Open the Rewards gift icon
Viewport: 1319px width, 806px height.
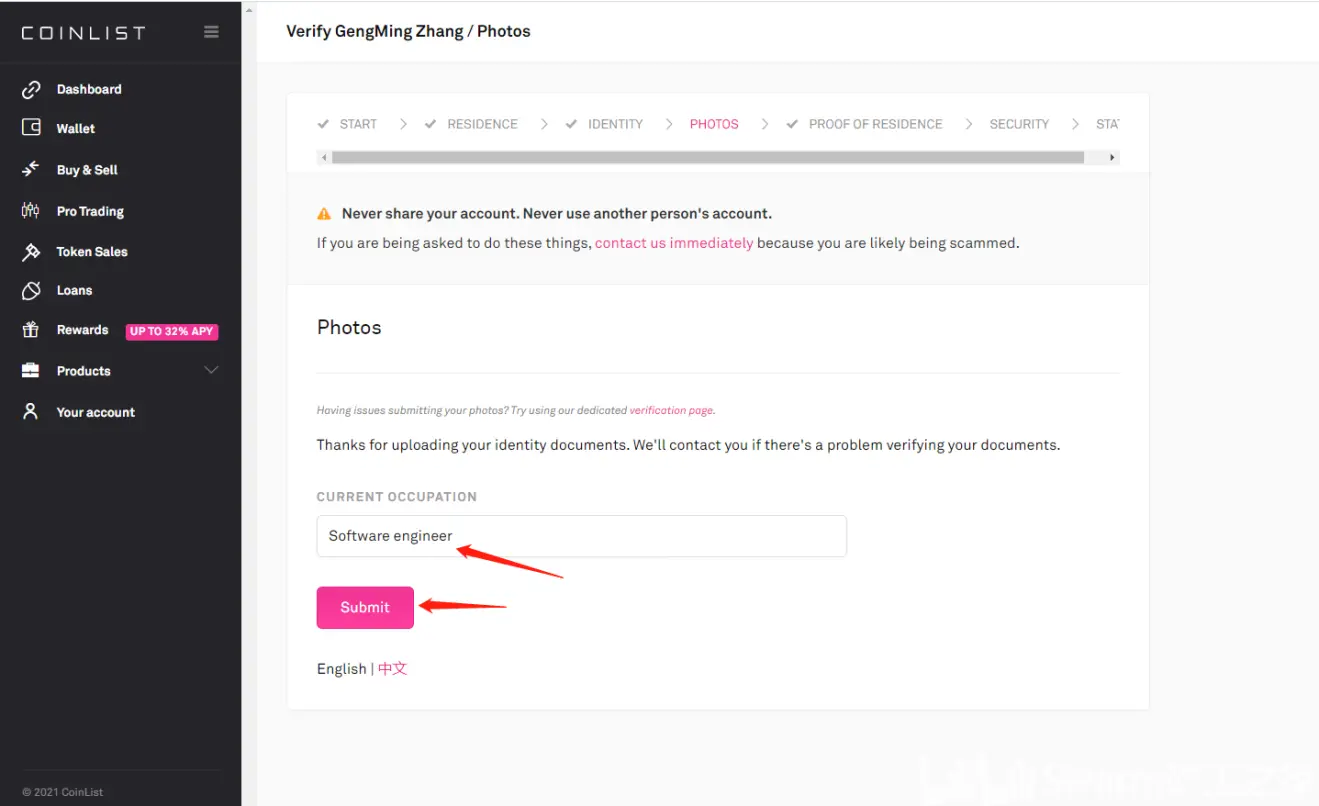[31, 330]
